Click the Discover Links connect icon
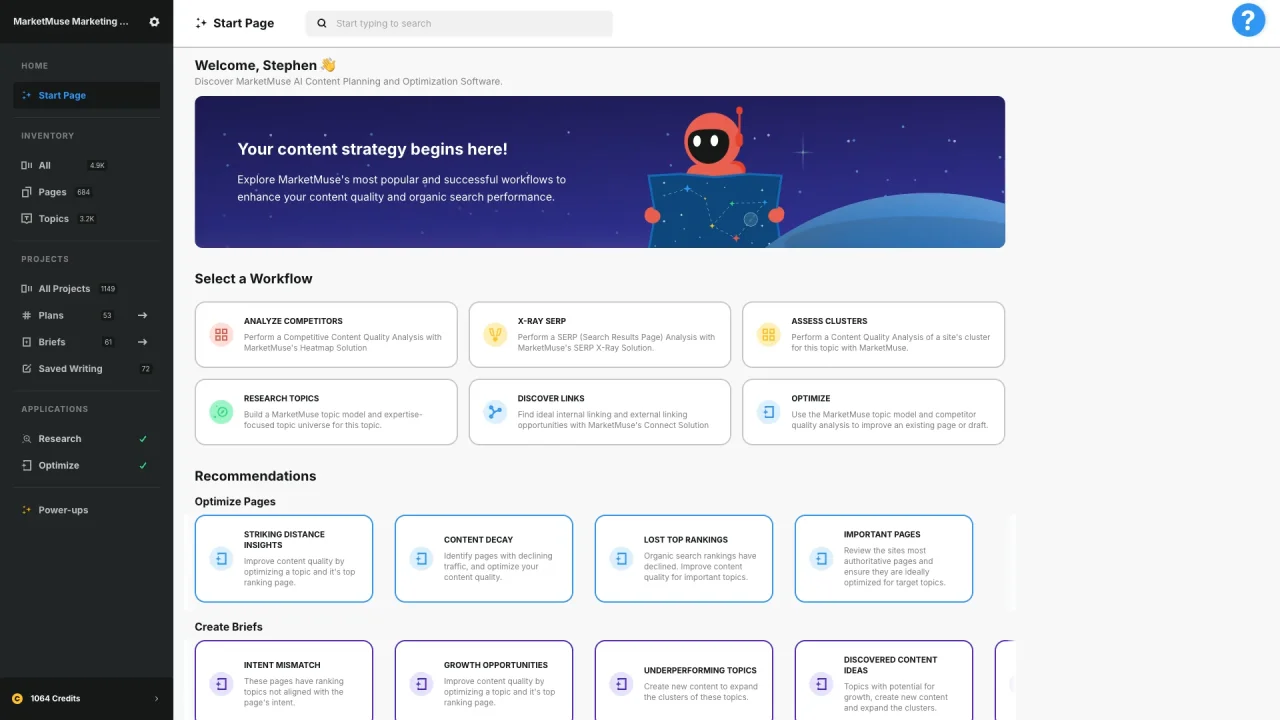 pyautogui.click(x=494, y=411)
